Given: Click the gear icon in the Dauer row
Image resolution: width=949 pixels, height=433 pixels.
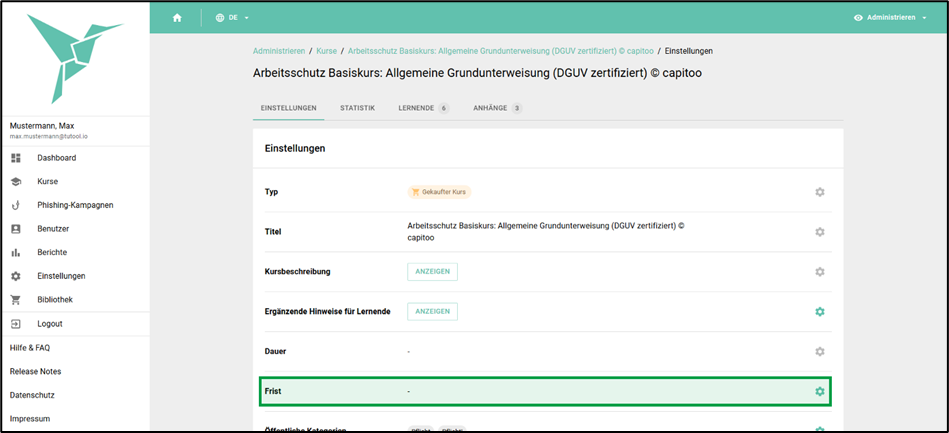Looking at the screenshot, I should [819, 352].
